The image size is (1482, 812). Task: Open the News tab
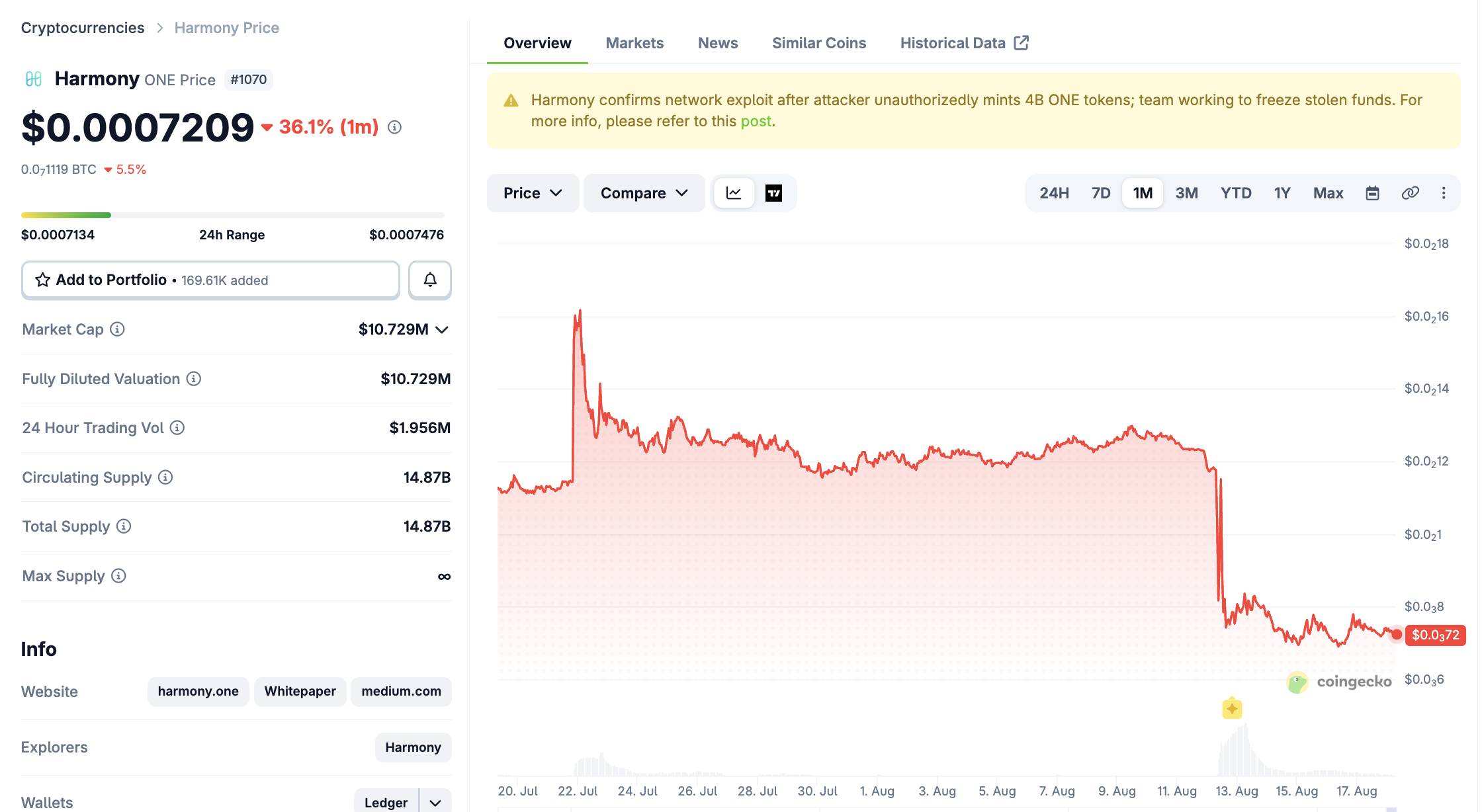coord(718,43)
